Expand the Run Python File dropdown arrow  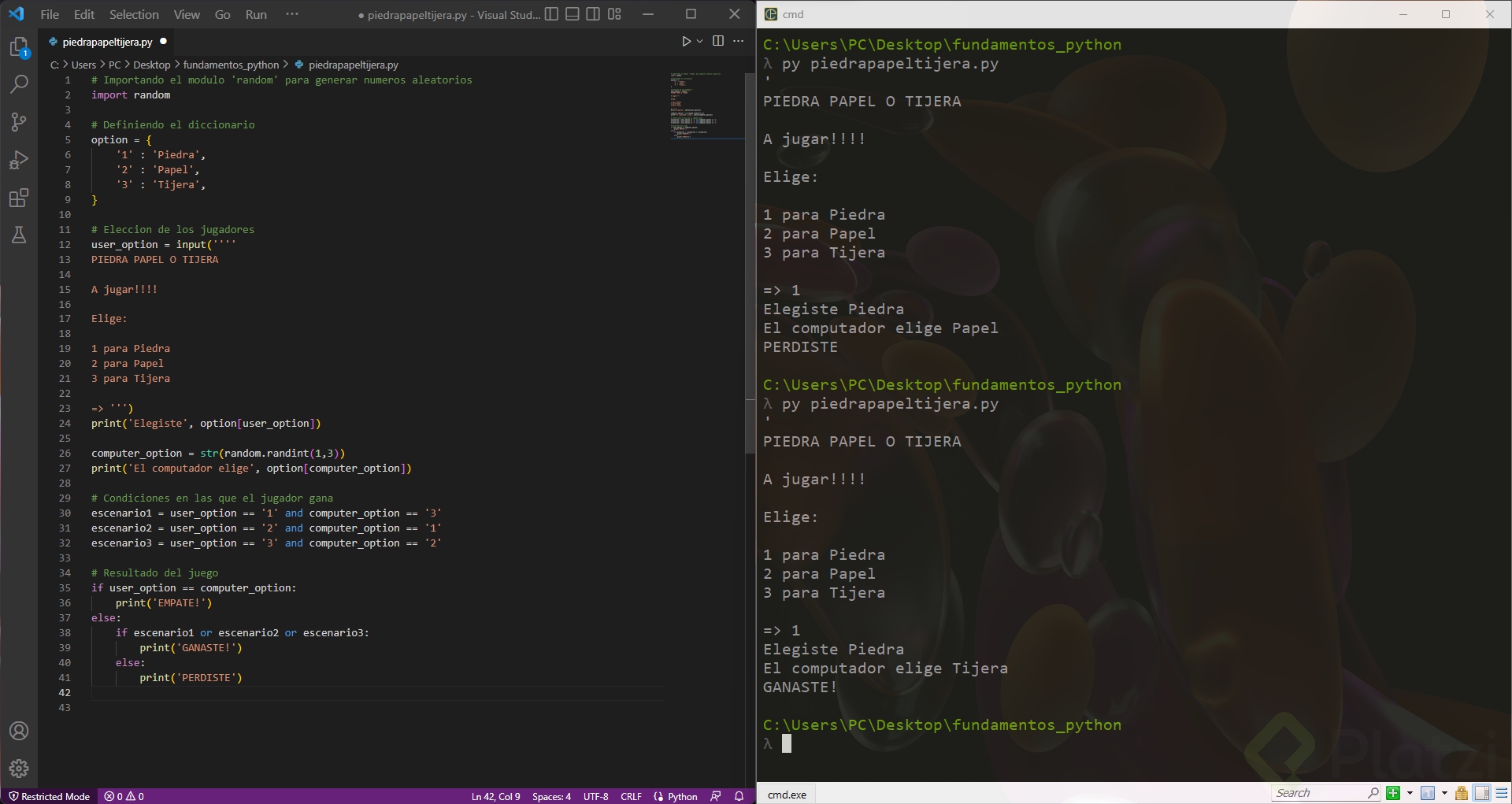pyautogui.click(x=699, y=42)
